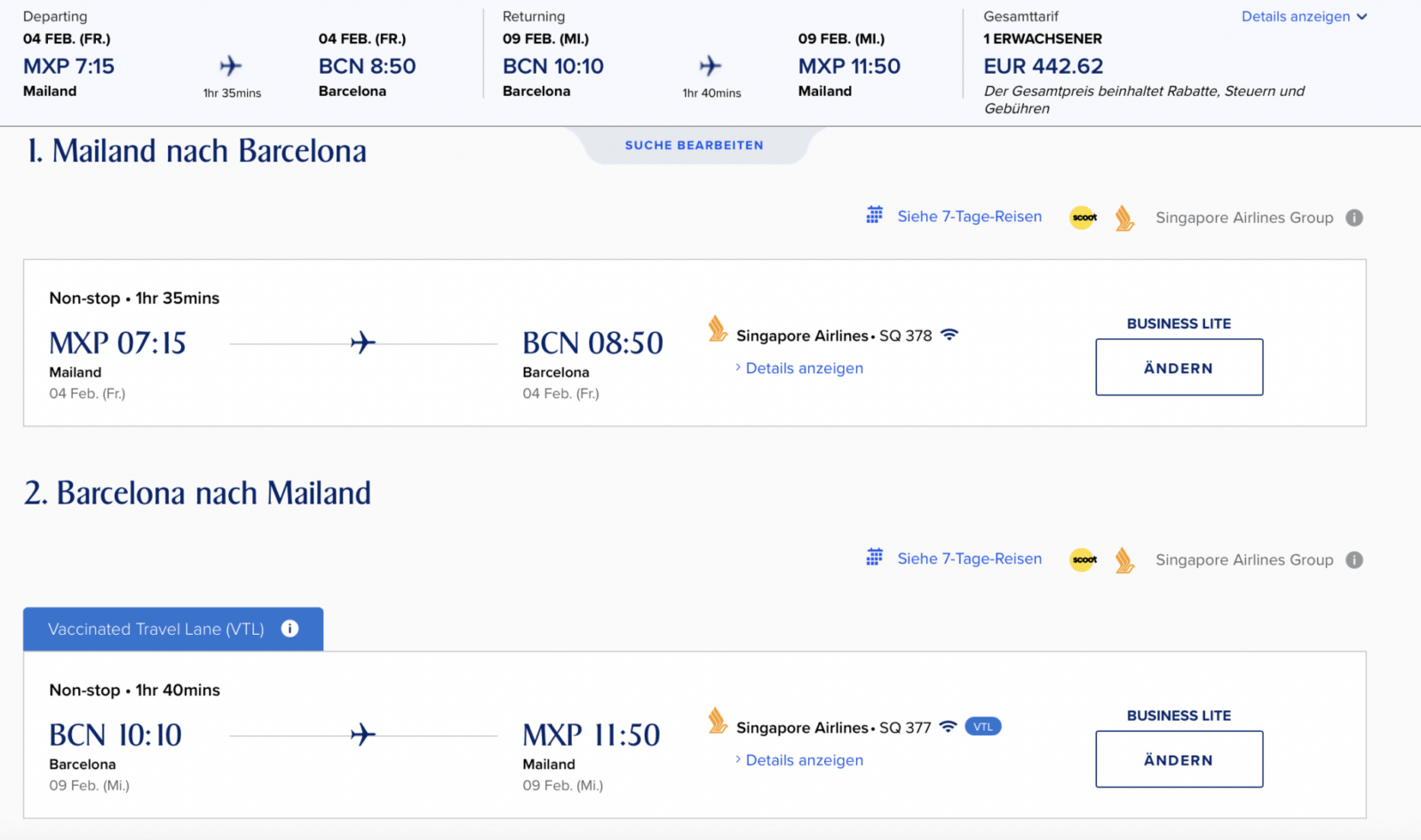
Task: Show Vaccinated Travel Lane info icon
Action: tap(290, 629)
